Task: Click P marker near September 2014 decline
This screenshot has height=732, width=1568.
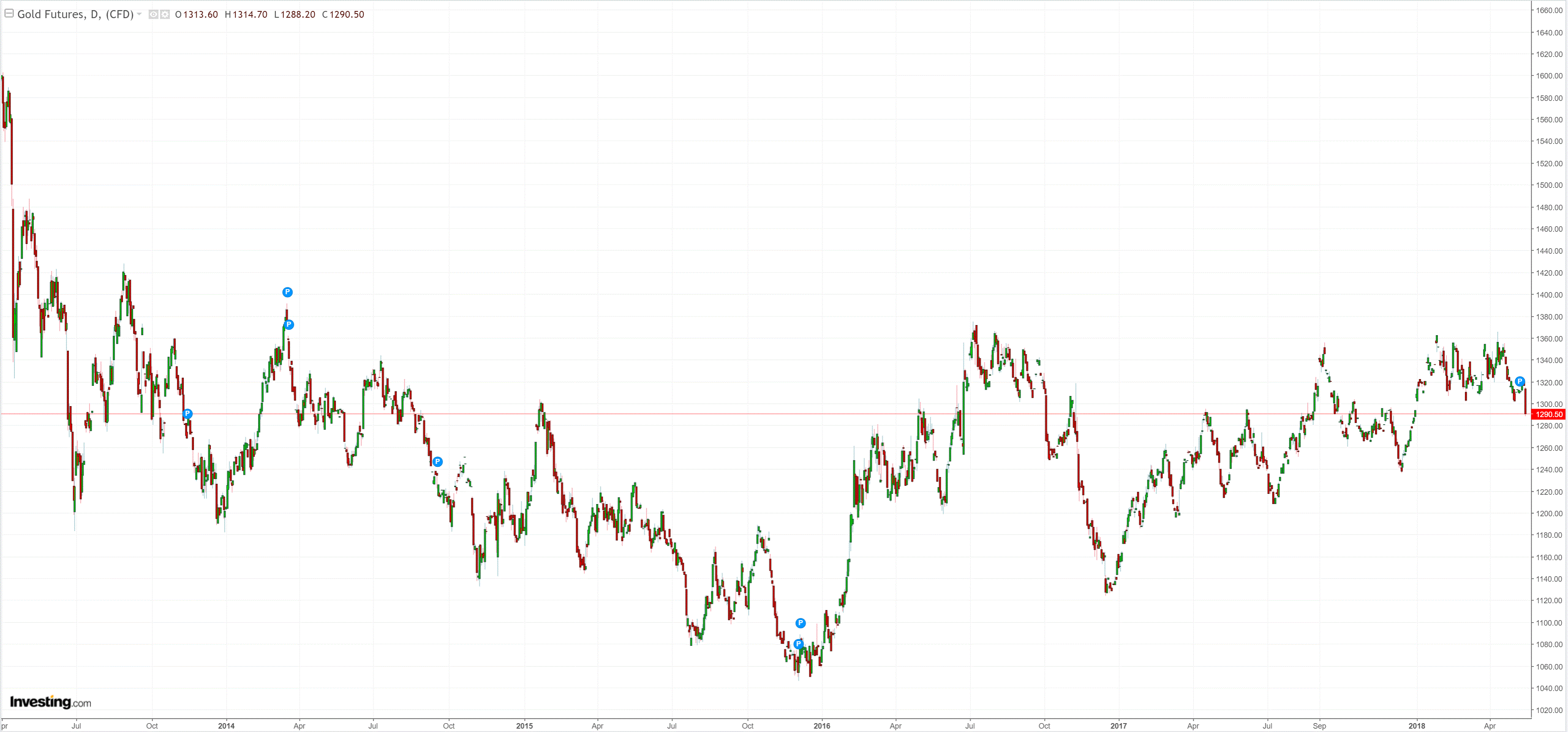Action: (x=437, y=462)
